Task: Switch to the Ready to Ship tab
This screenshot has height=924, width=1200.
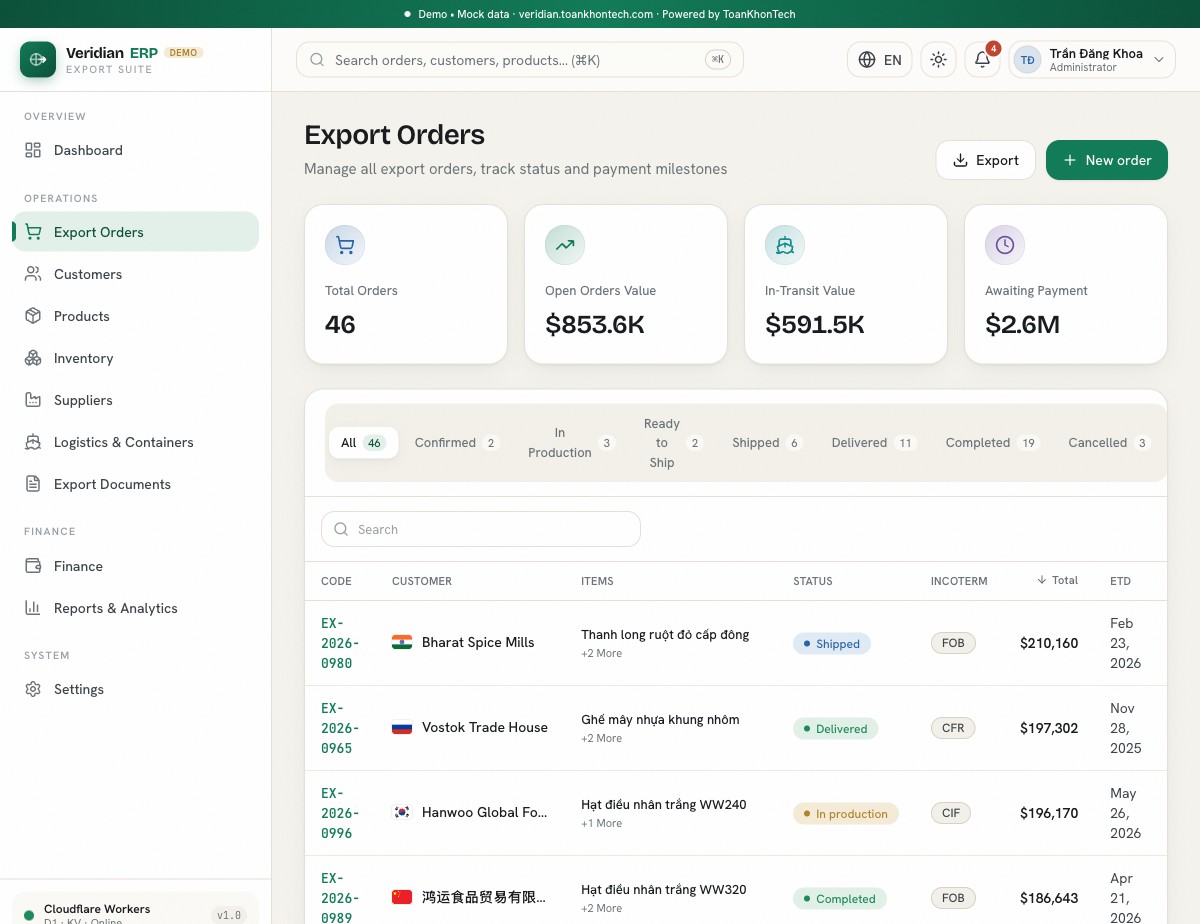Action: 672,443
